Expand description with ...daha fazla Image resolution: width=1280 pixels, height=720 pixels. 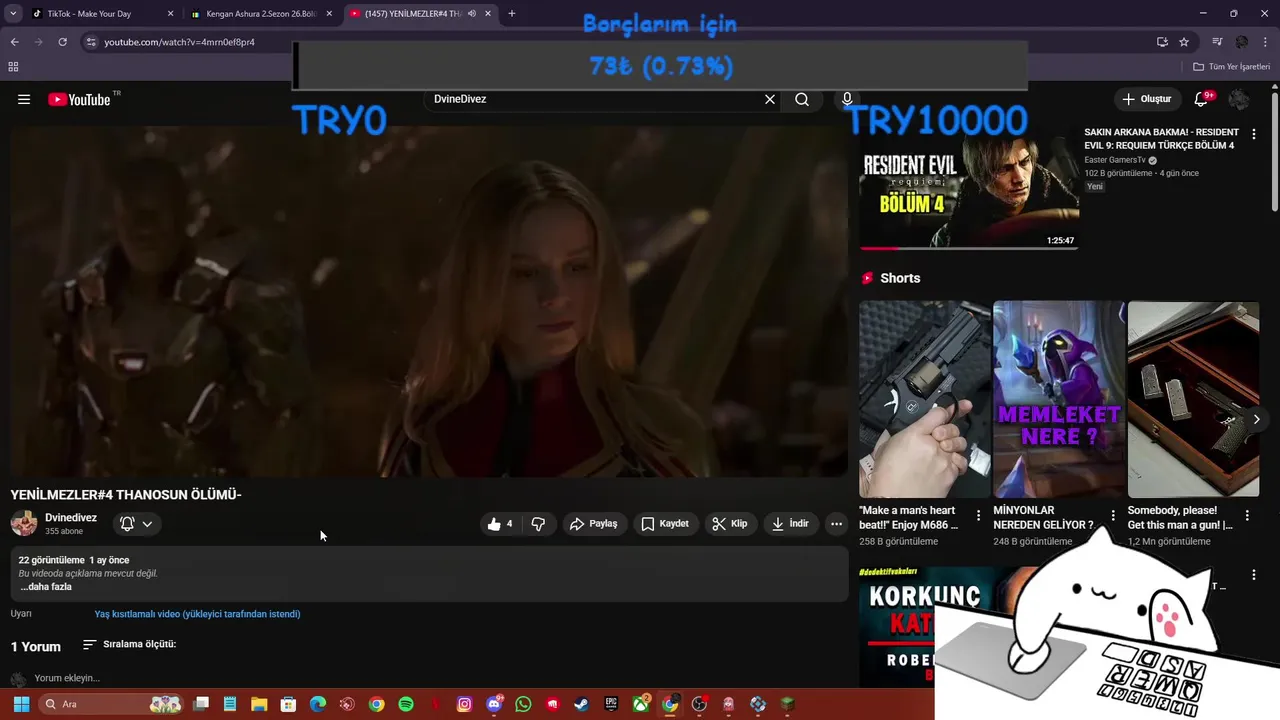click(46, 587)
